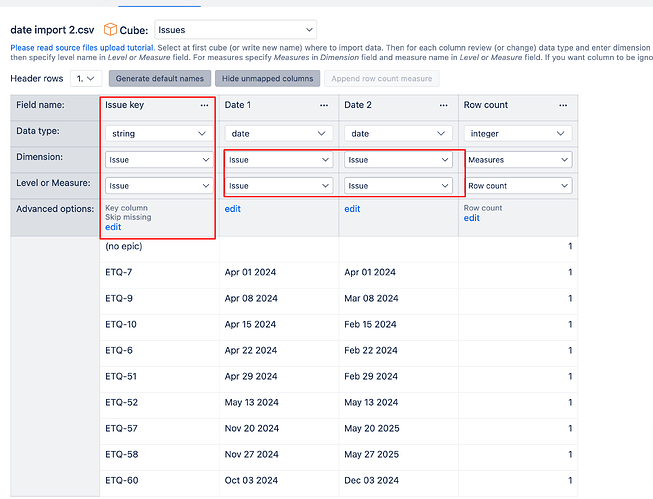Open Measures Dimension dropdown for Row count
Viewport: 653px width, 499px height.
(518, 160)
